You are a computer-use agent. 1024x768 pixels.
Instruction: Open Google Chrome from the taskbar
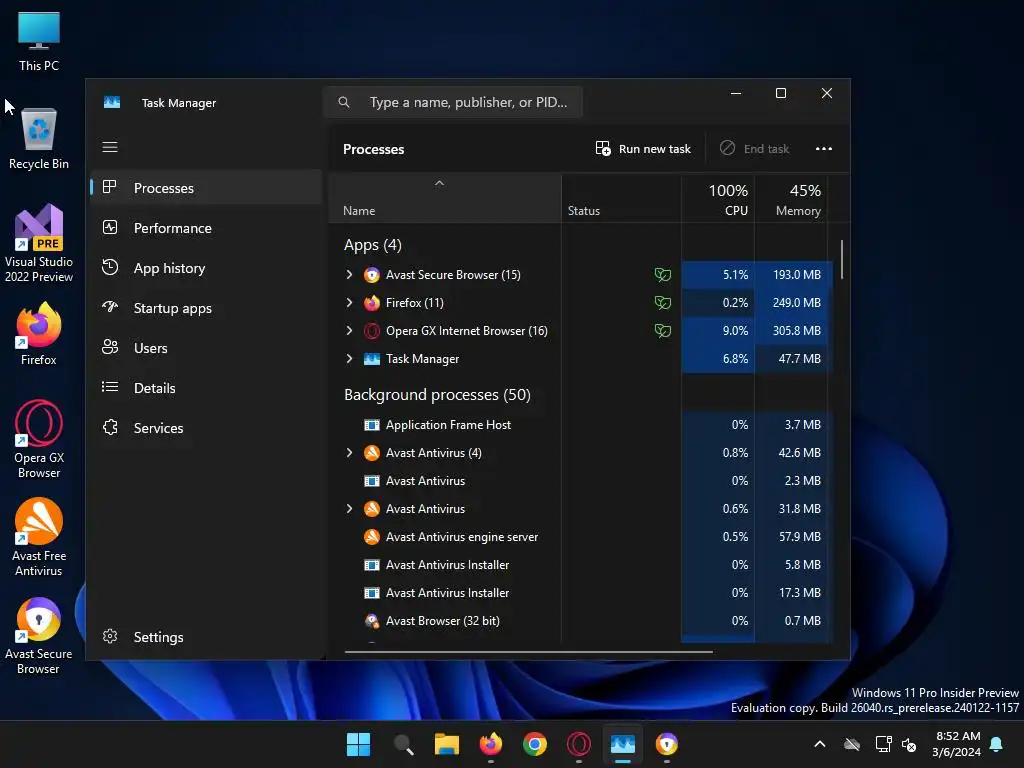pyautogui.click(x=534, y=744)
